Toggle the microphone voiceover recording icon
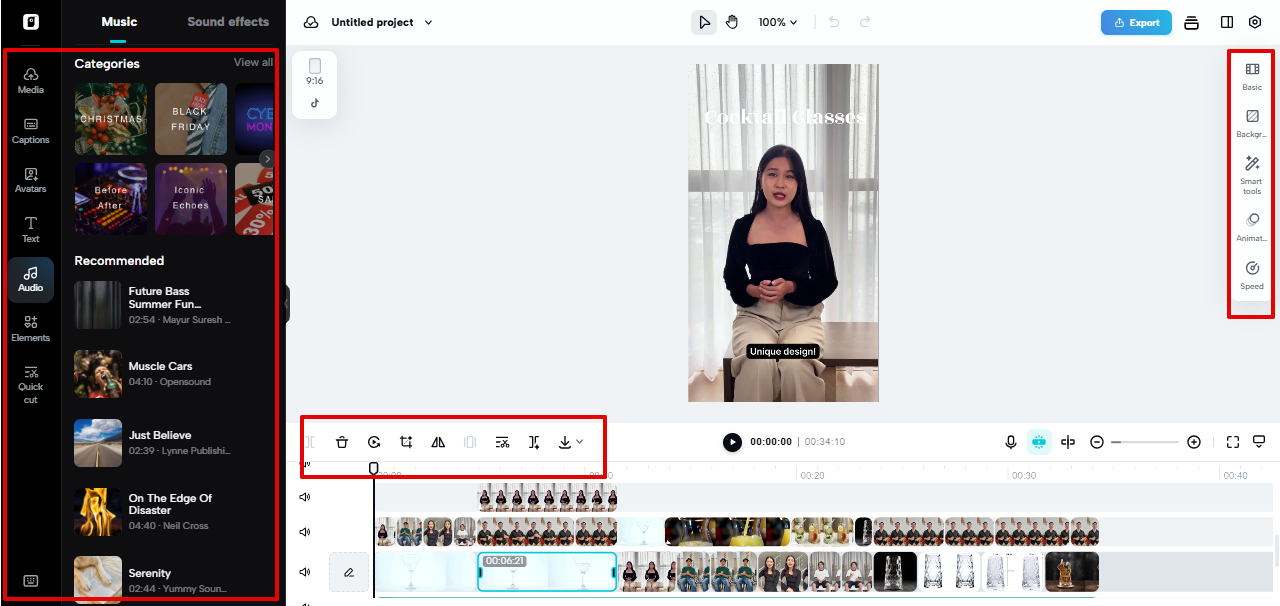Screen dimensions: 1280x606 click(x=1010, y=441)
